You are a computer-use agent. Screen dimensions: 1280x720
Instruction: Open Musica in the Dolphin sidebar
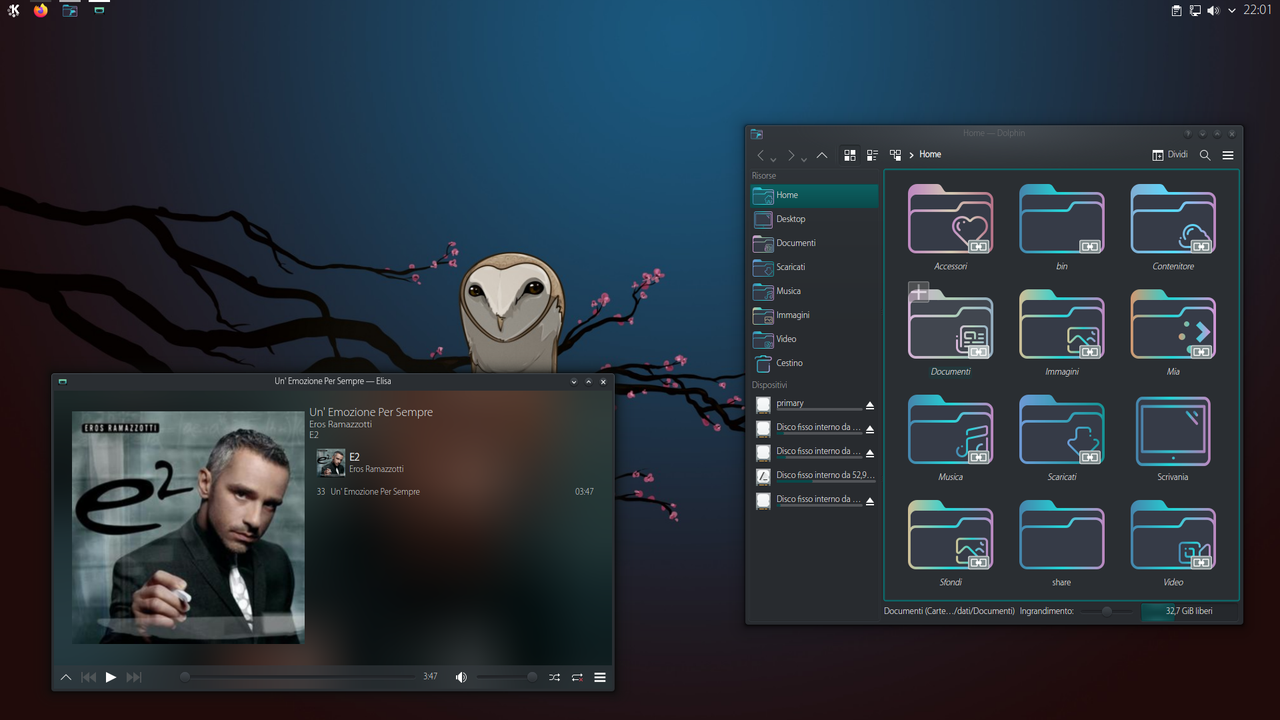(814, 291)
